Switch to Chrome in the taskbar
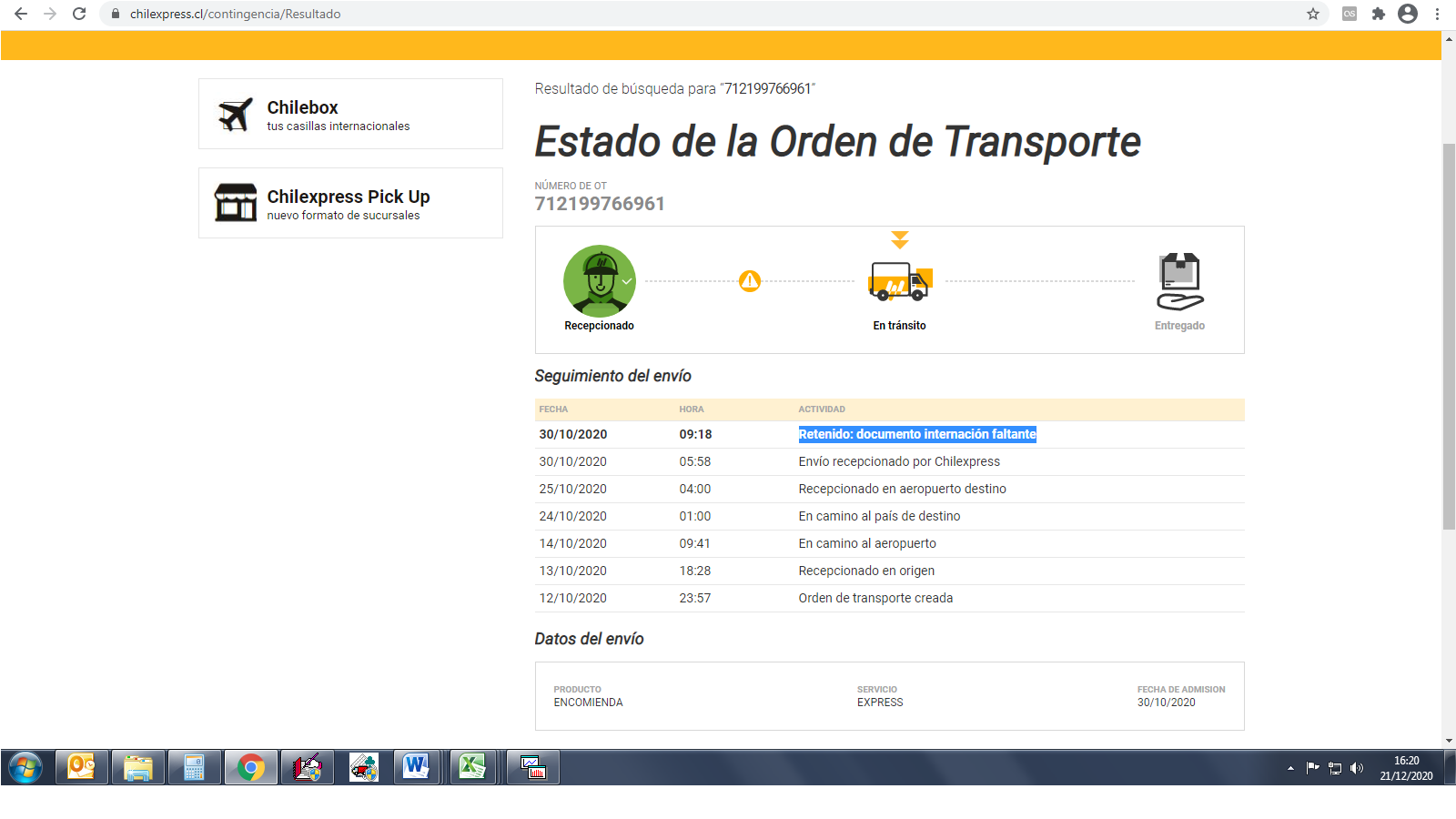The image size is (1456, 819). coord(251,767)
